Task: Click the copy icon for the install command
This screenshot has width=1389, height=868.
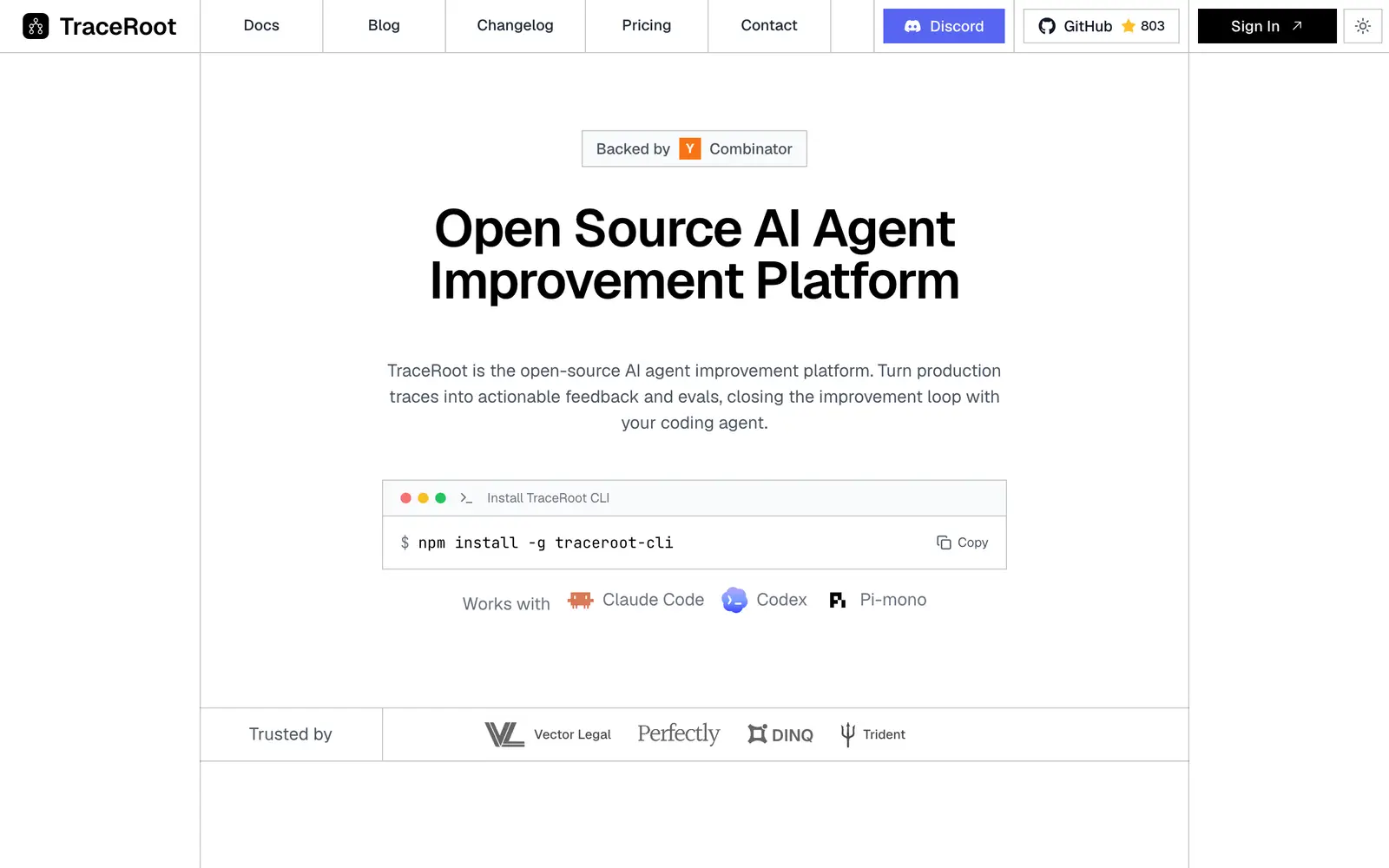Action: tap(944, 542)
